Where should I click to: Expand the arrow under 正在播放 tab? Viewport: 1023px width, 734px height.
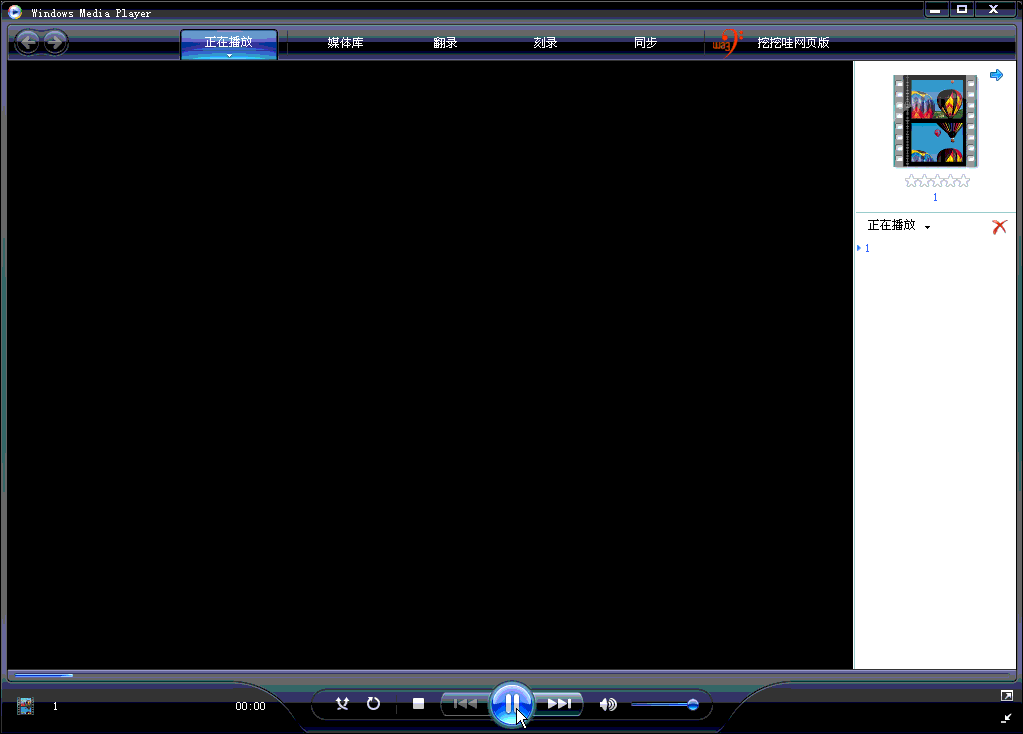click(x=229, y=55)
